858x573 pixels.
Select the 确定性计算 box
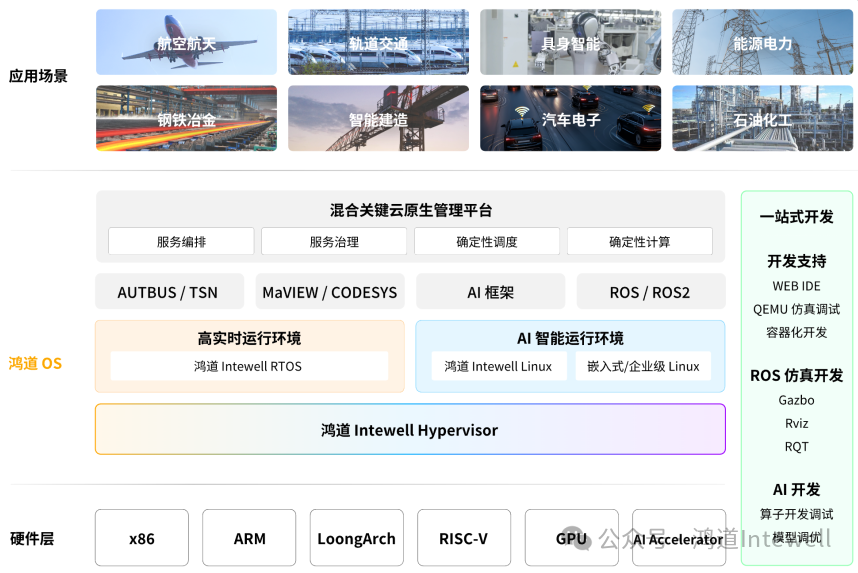(640, 241)
